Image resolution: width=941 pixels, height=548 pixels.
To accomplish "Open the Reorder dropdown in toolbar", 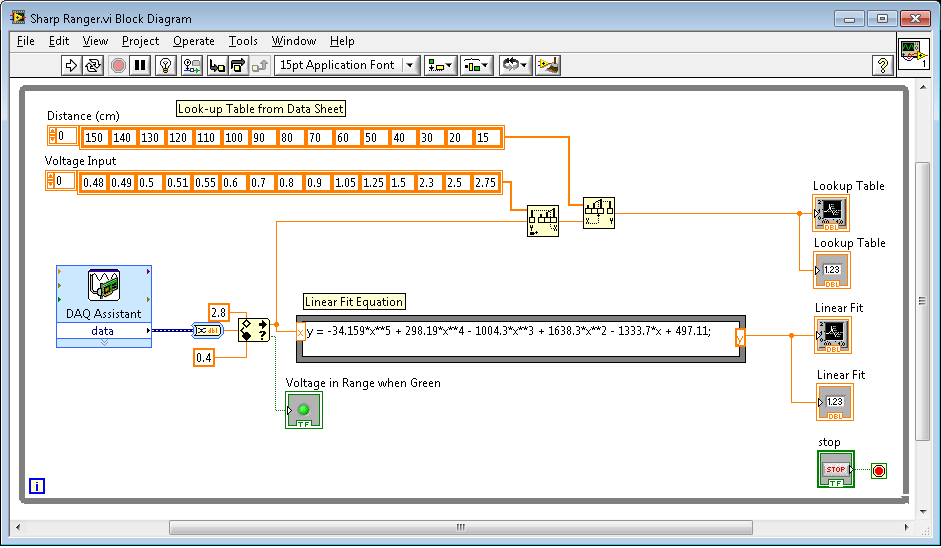I will (x=514, y=65).
